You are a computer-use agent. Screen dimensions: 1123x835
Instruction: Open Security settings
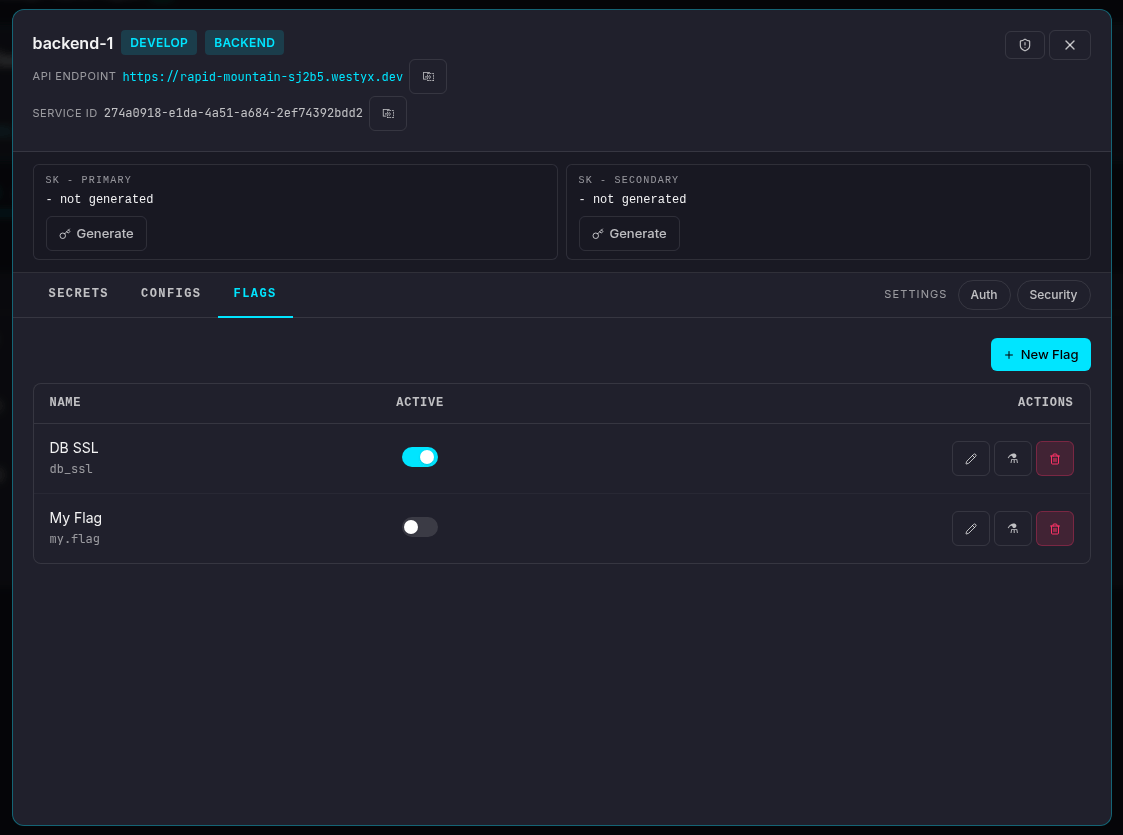[1053, 295]
